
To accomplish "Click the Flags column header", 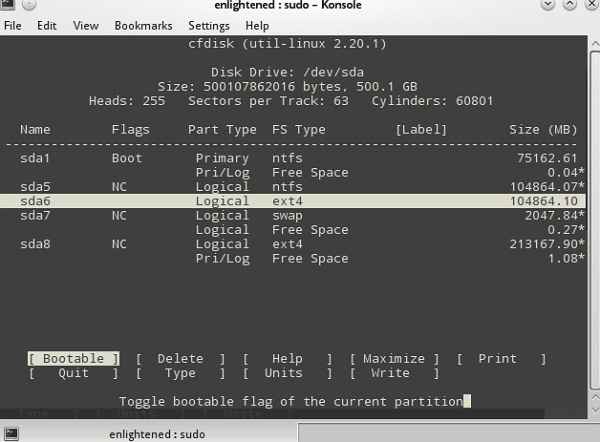I will [130, 130].
